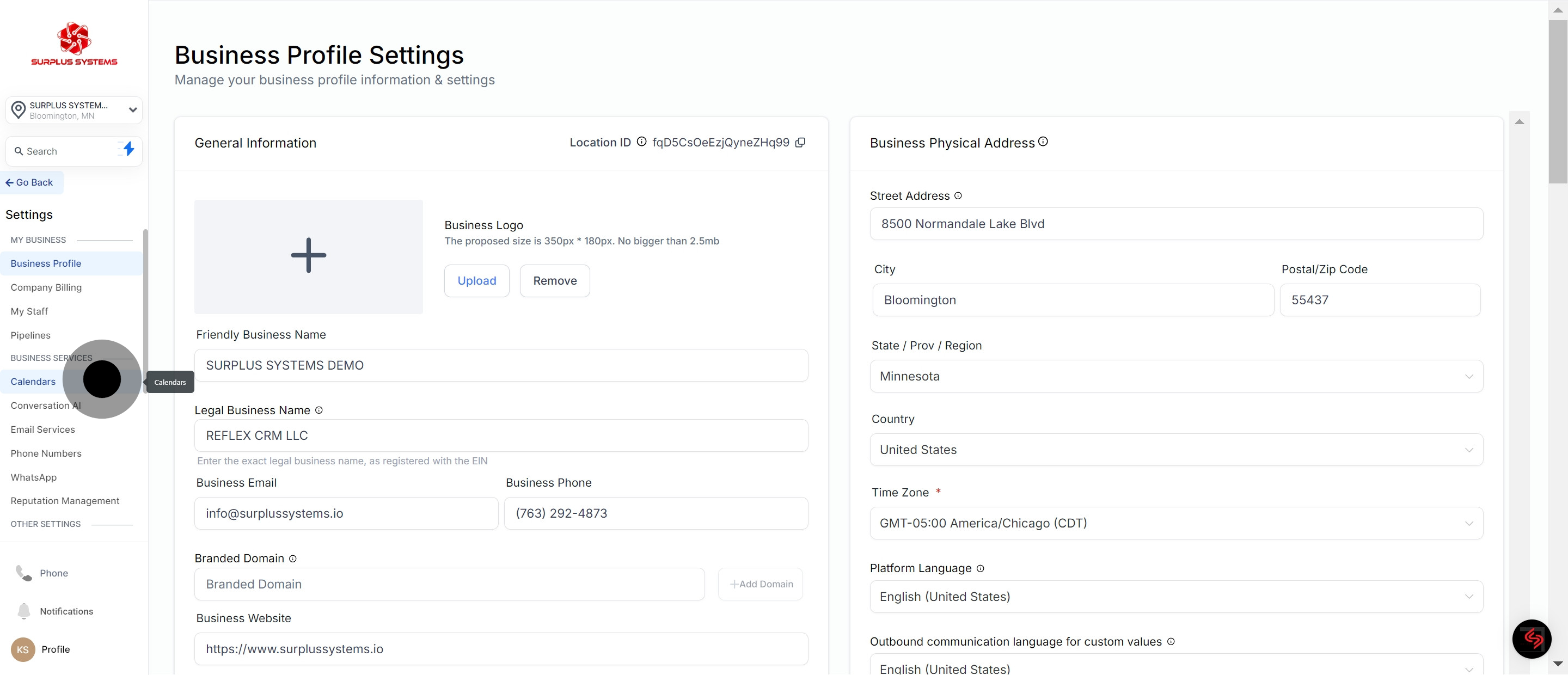Viewport: 1568px width, 675px height.
Task: Open the Country dropdown
Action: coord(1176,450)
